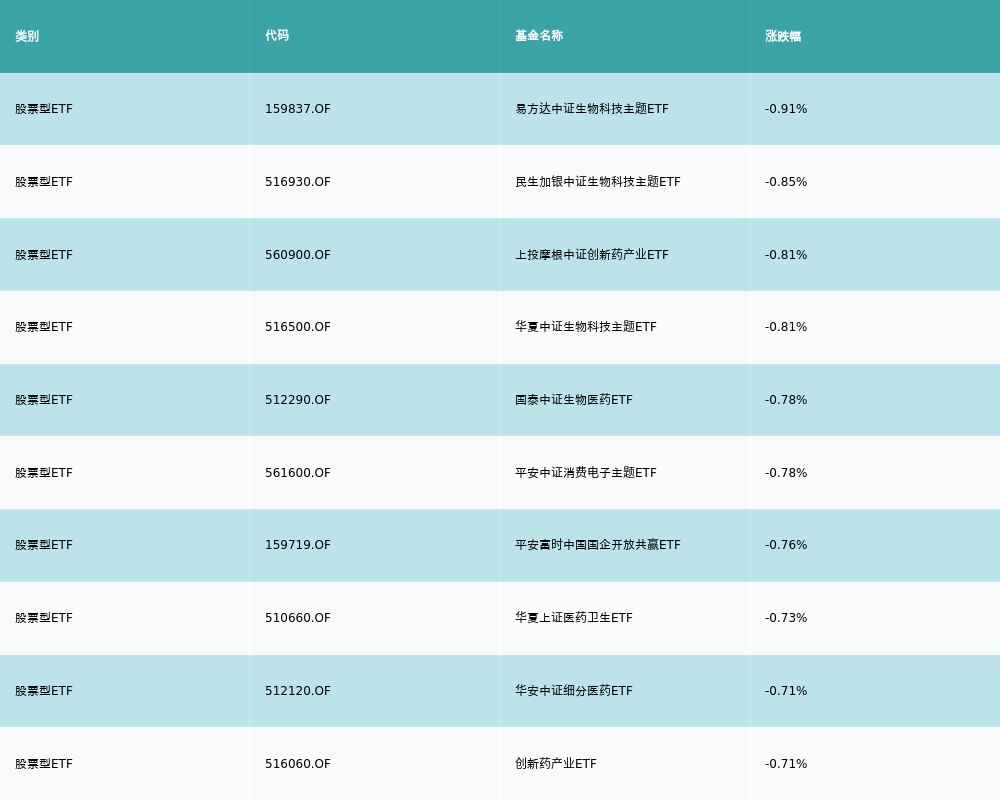Click -0.78% in the 512290.OF row
Image resolution: width=1000 pixels, height=800 pixels.
coord(786,400)
